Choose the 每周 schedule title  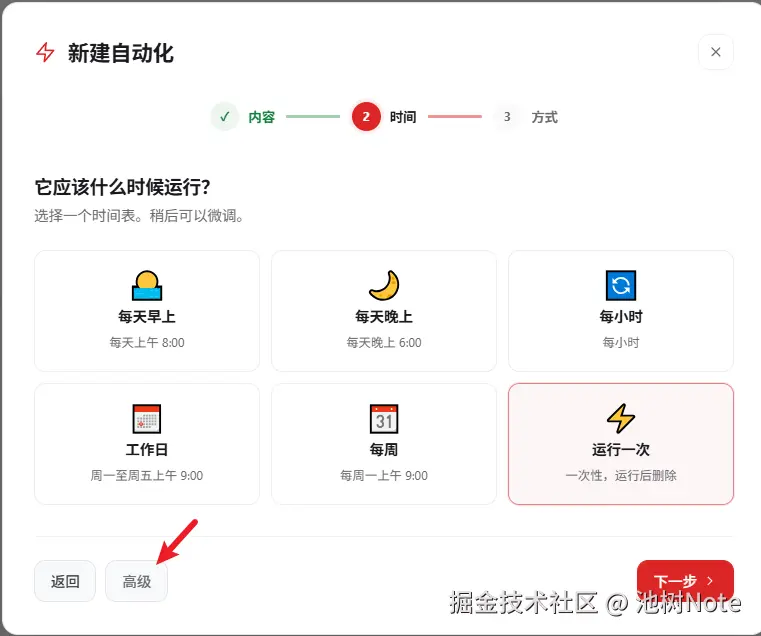click(x=384, y=450)
